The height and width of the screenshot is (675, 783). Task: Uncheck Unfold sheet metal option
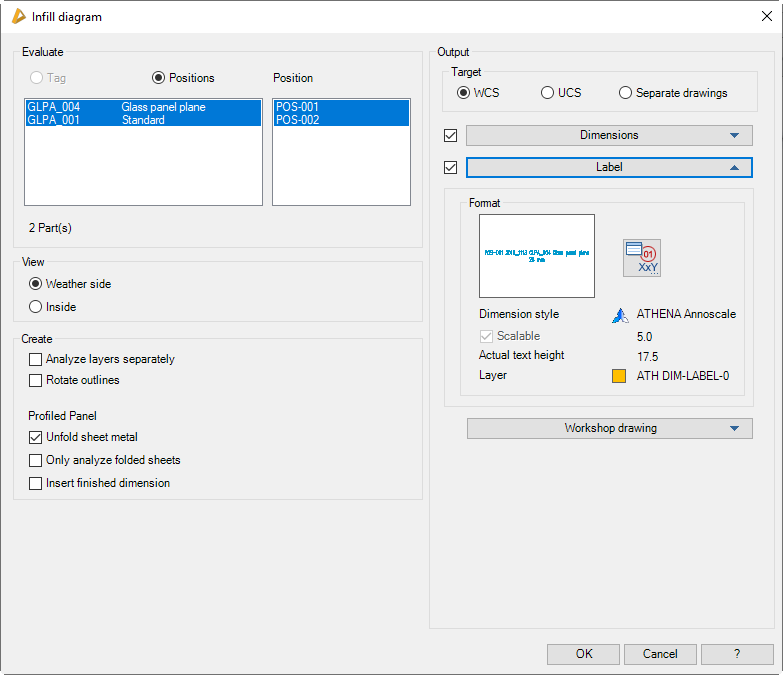pos(36,437)
